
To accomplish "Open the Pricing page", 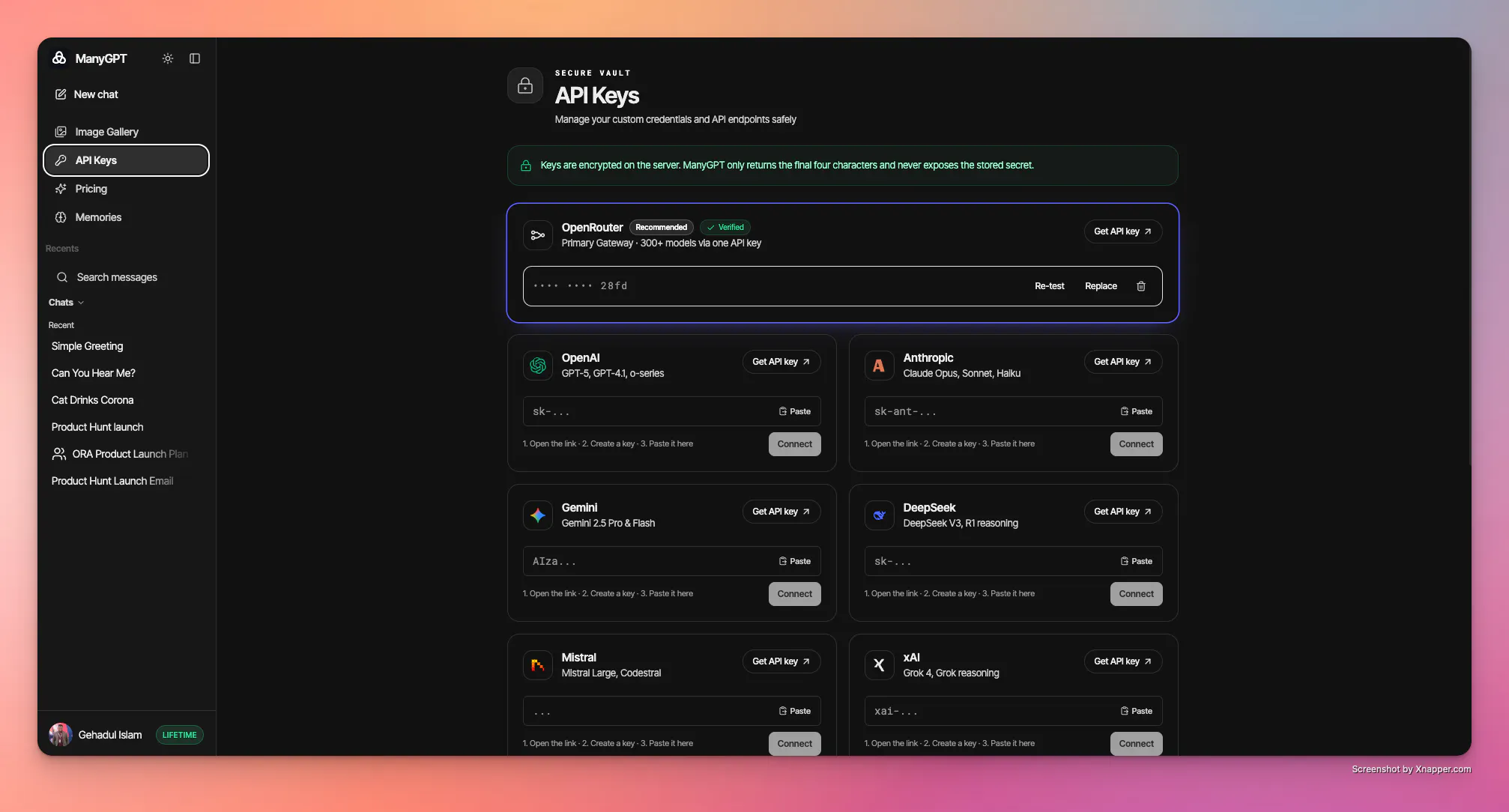I will [x=126, y=189].
